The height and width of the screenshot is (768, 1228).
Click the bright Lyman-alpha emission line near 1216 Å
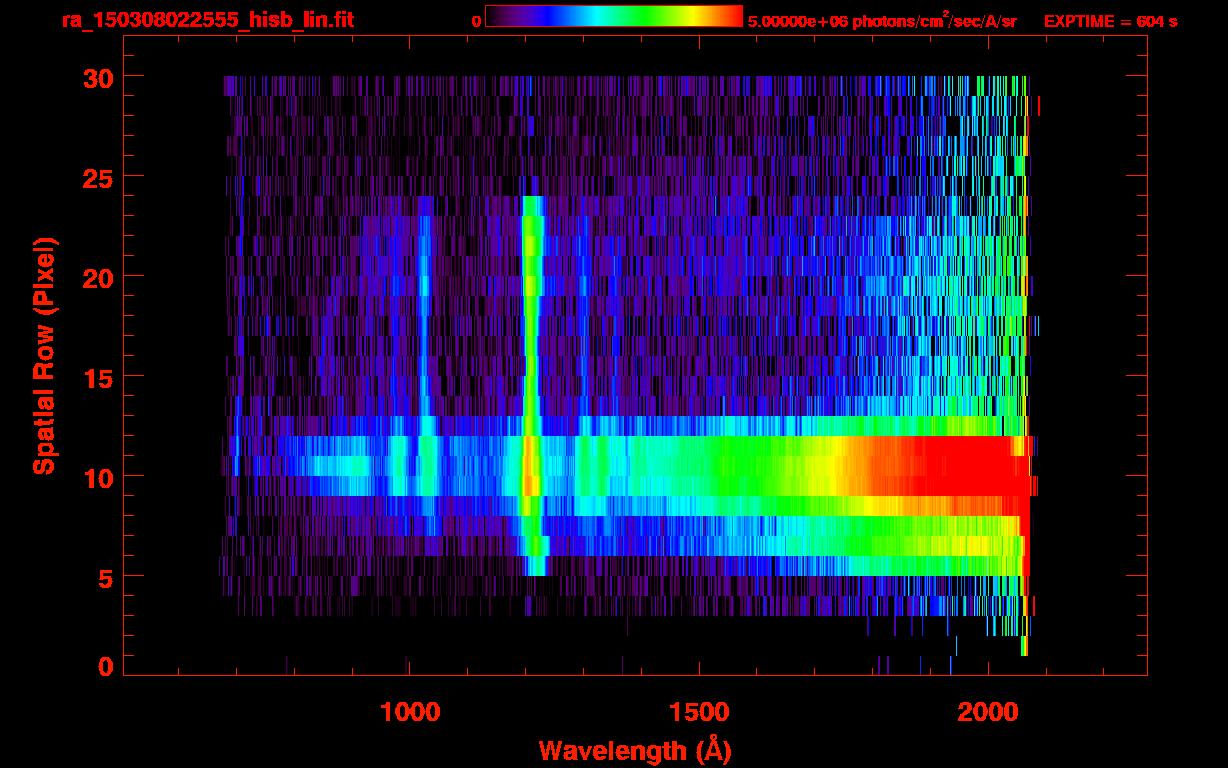(x=532, y=385)
